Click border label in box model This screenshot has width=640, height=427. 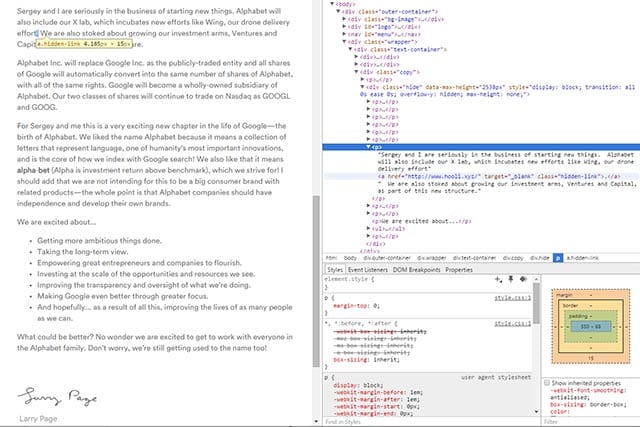point(570,305)
